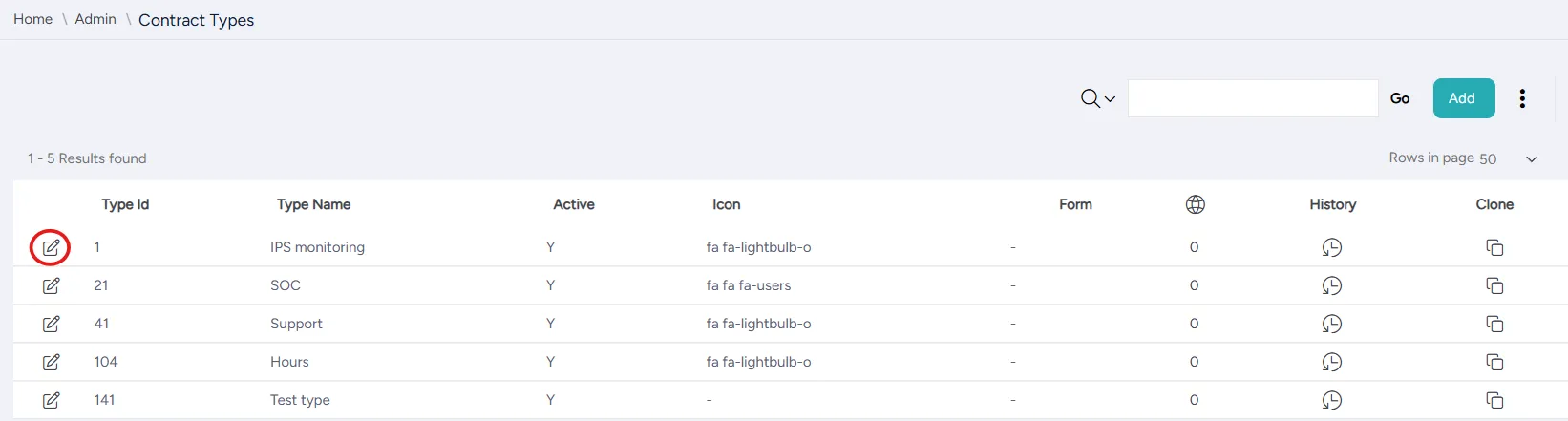Open the three-dot actions menu
The image size is (1568, 421).
pyautogui.click(x=1522, y=98)
